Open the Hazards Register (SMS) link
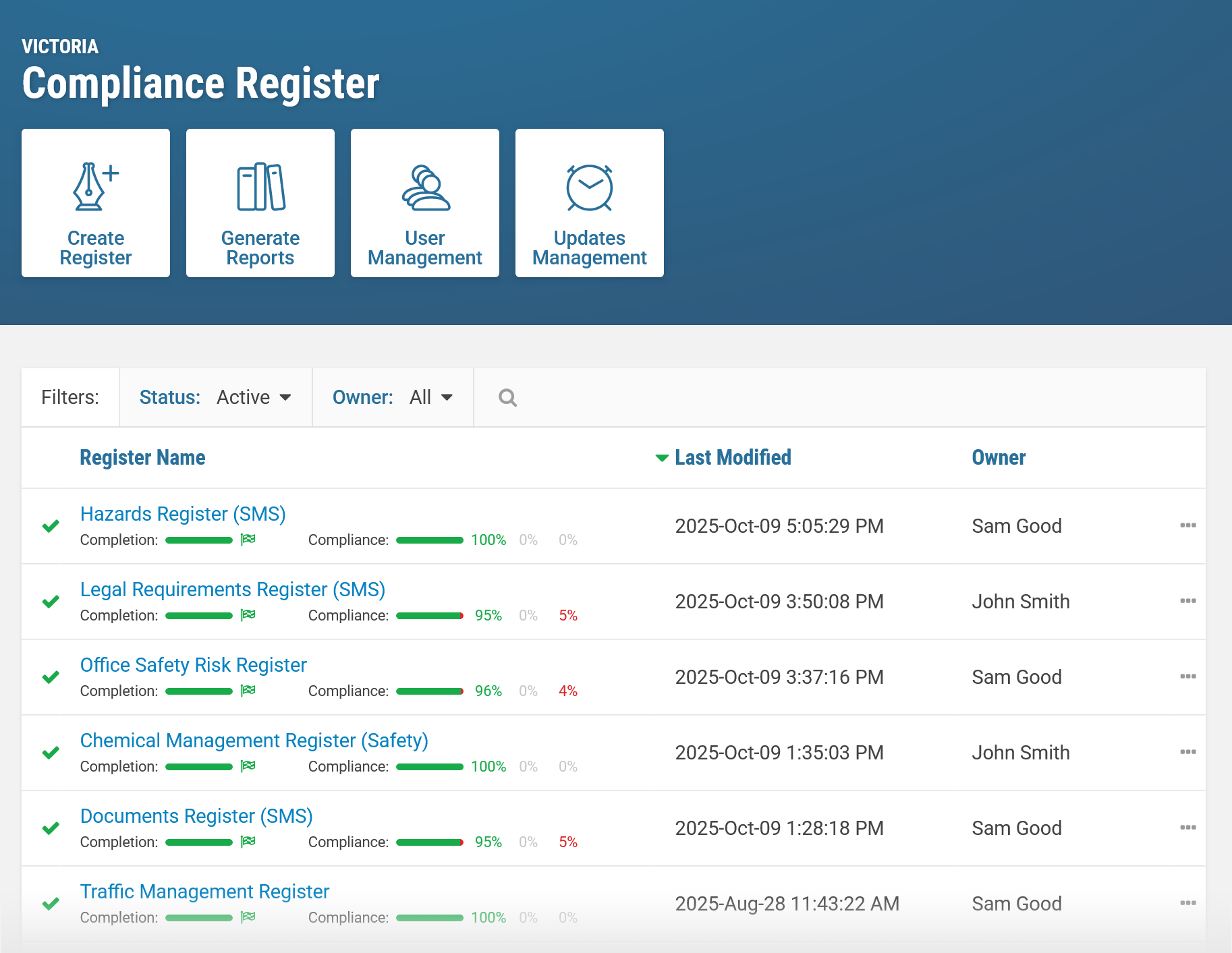Image resolution: width=1232 pixels, height=953 pixels. coord(183,514)
